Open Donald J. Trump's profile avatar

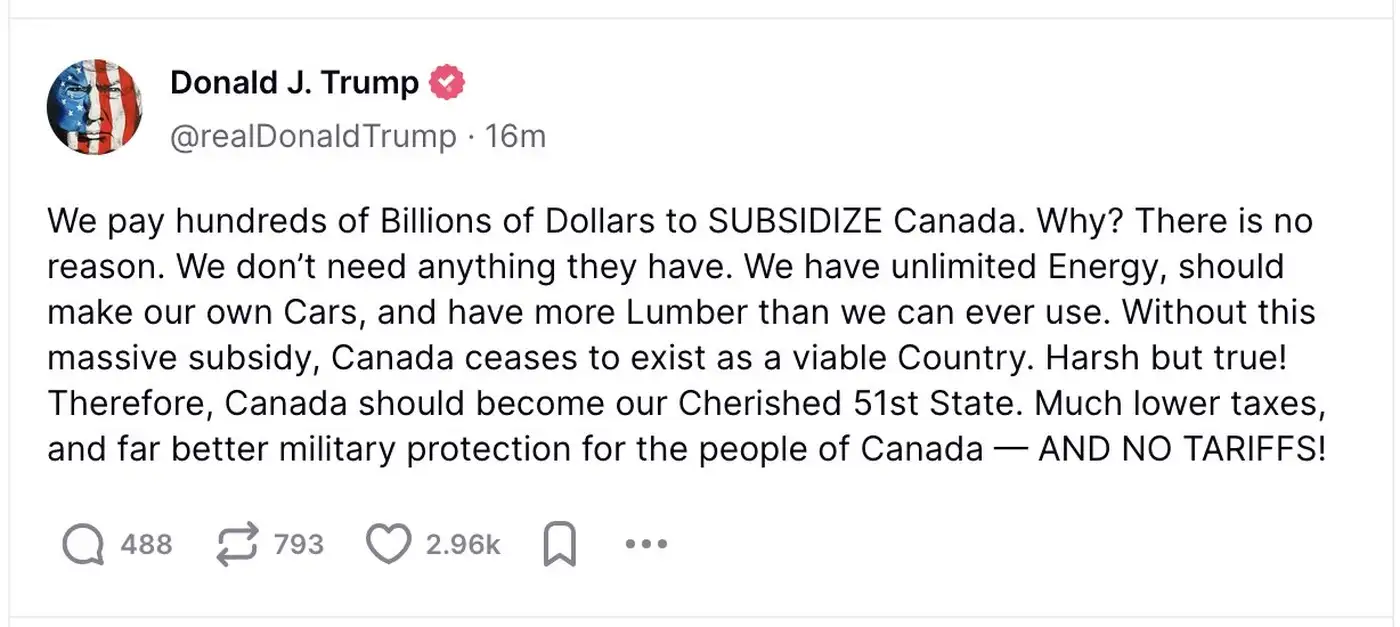tap(94, 107)
